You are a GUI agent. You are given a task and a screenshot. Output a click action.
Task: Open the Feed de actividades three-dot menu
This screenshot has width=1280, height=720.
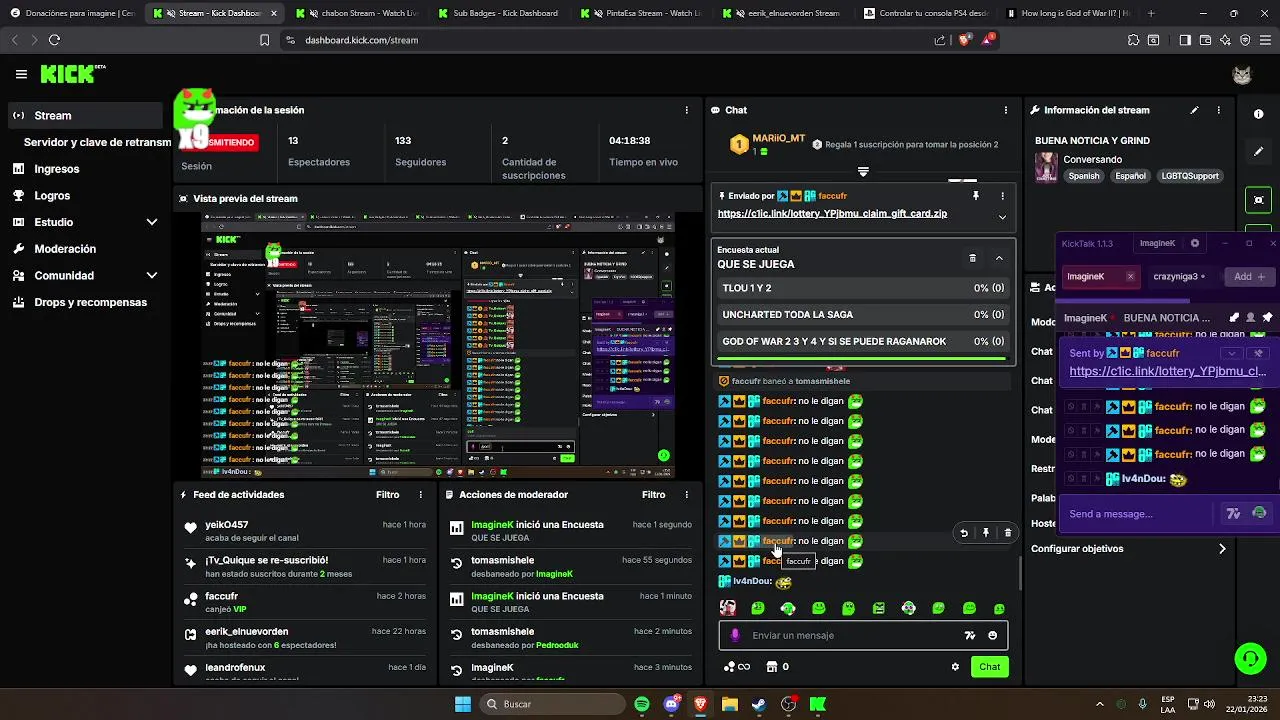tap(420, 495)
